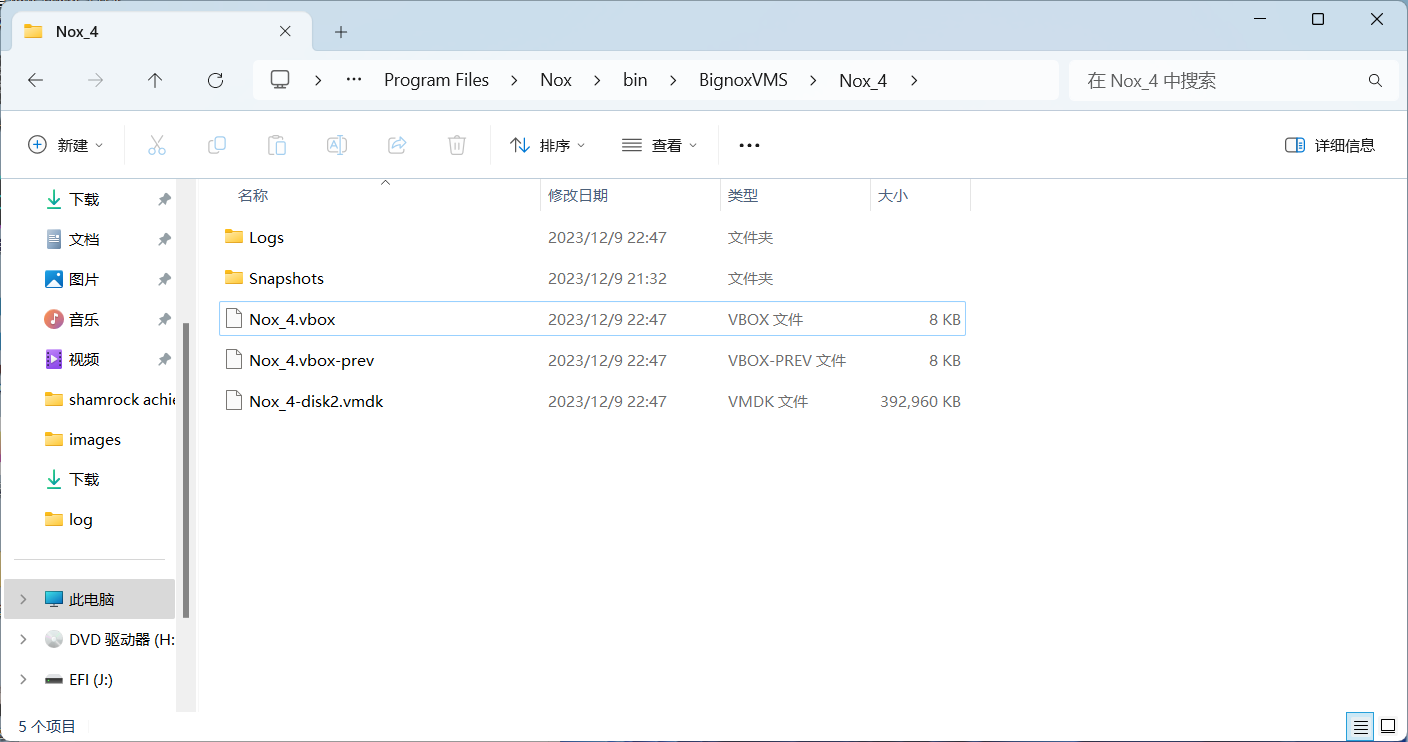The image size is (1408, 742).
Task: Open a new tab with plus button
Action: click(x=341, y=32)
